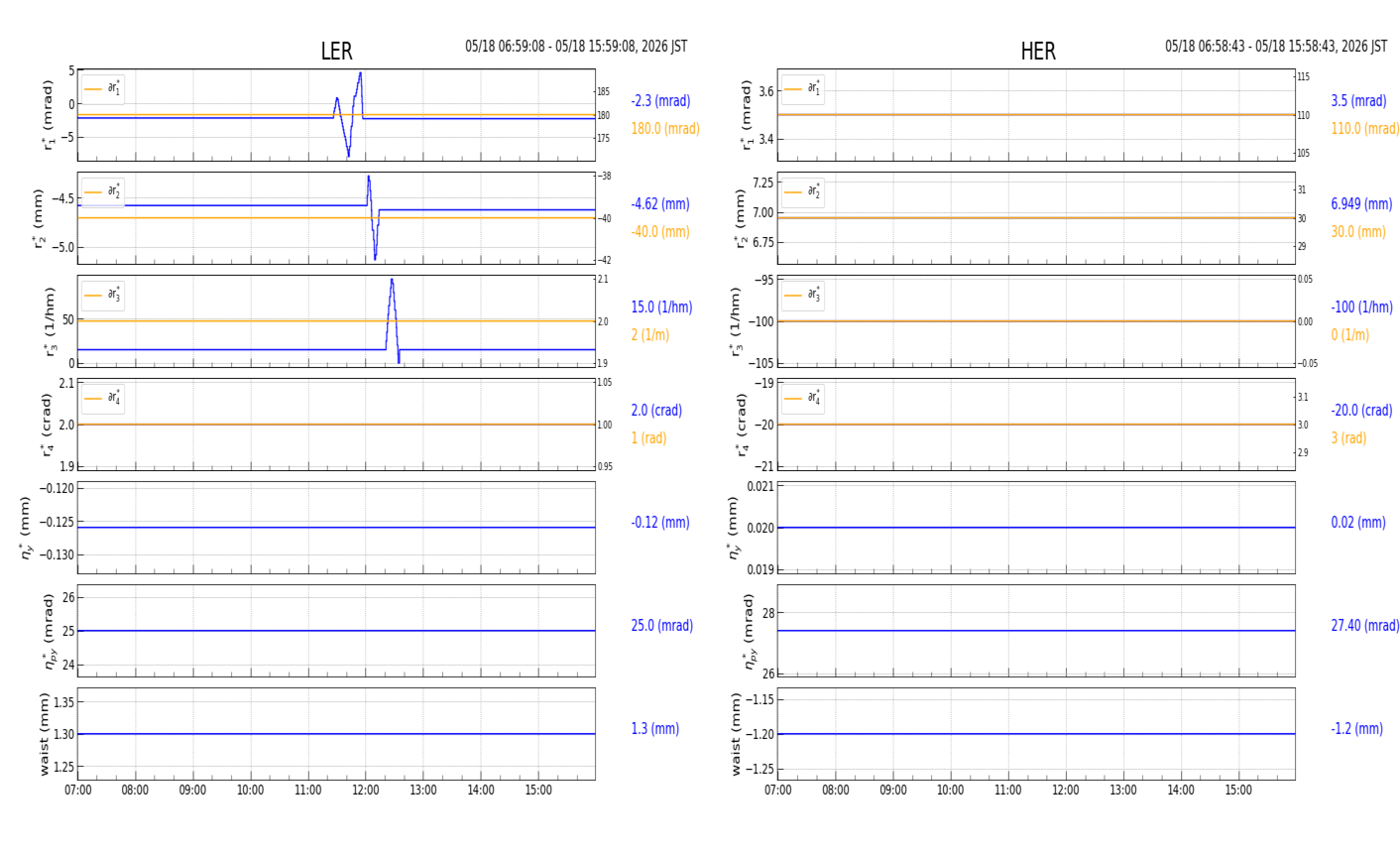Click the blue value -4.62 (mm)
Viewport: 1400px width, 857px height.
click(660, 204)
